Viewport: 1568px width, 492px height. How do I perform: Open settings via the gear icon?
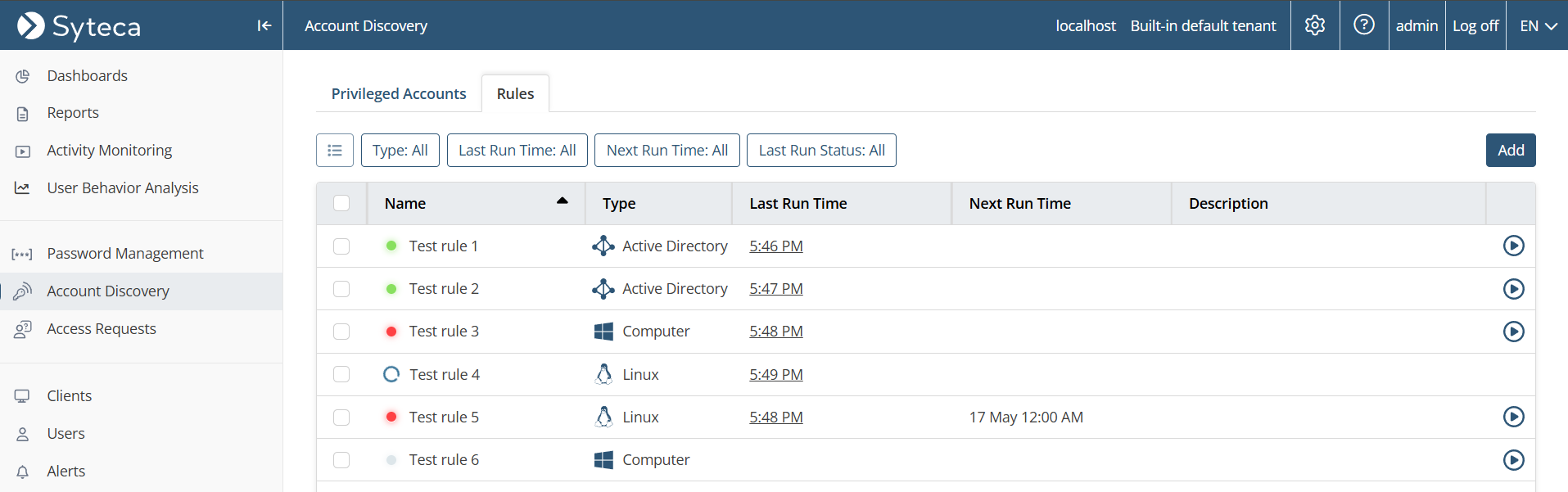1315,25
